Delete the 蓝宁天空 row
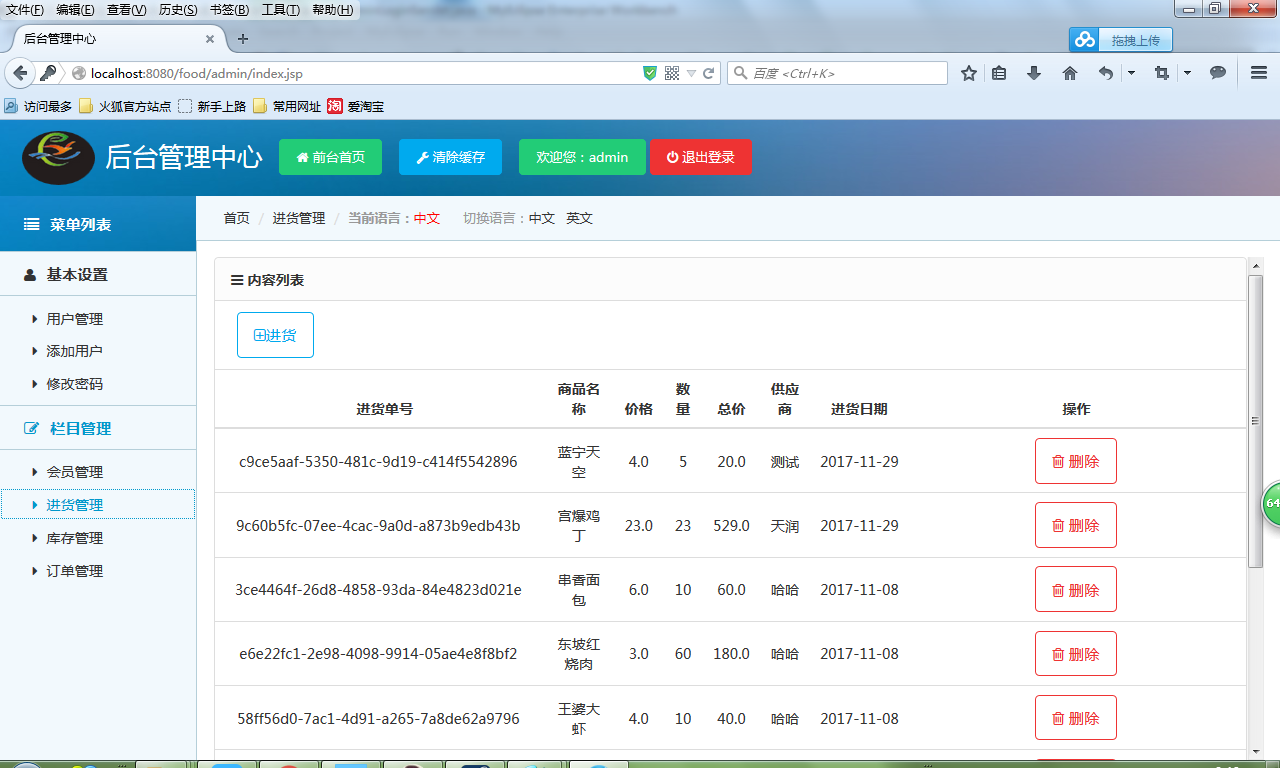1280x768 pixels. tap(1076, 461)
